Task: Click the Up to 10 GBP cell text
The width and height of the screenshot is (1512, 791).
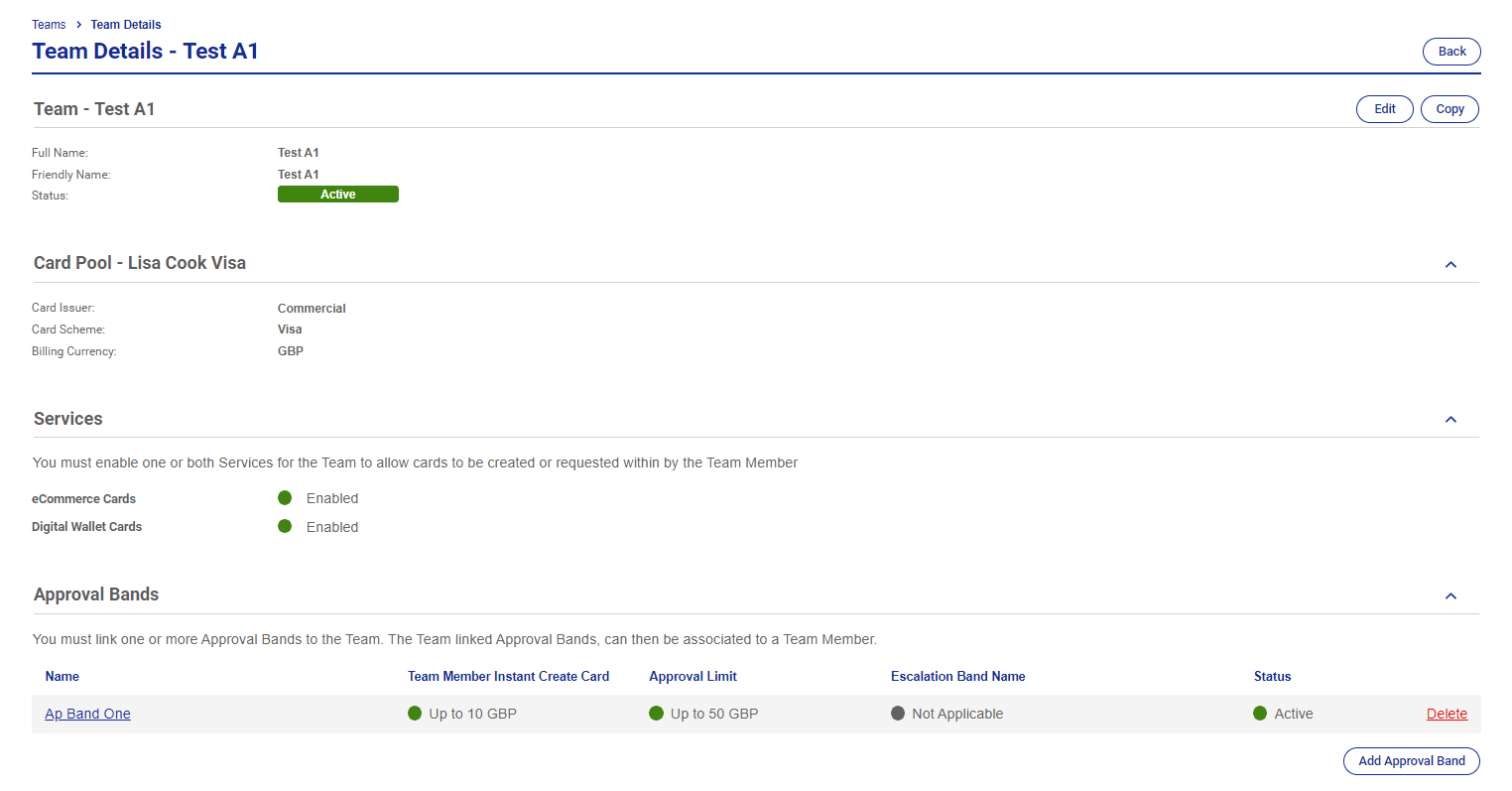Action: 472,714
